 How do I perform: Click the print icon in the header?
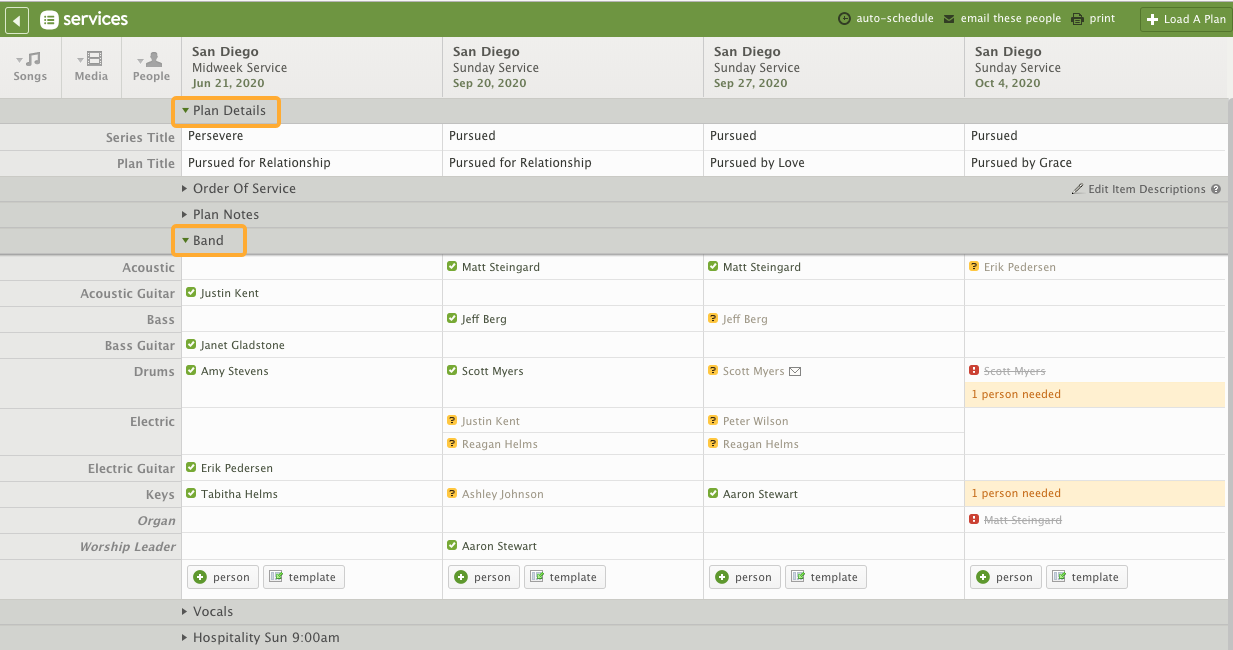click(x=1075, y=17)
